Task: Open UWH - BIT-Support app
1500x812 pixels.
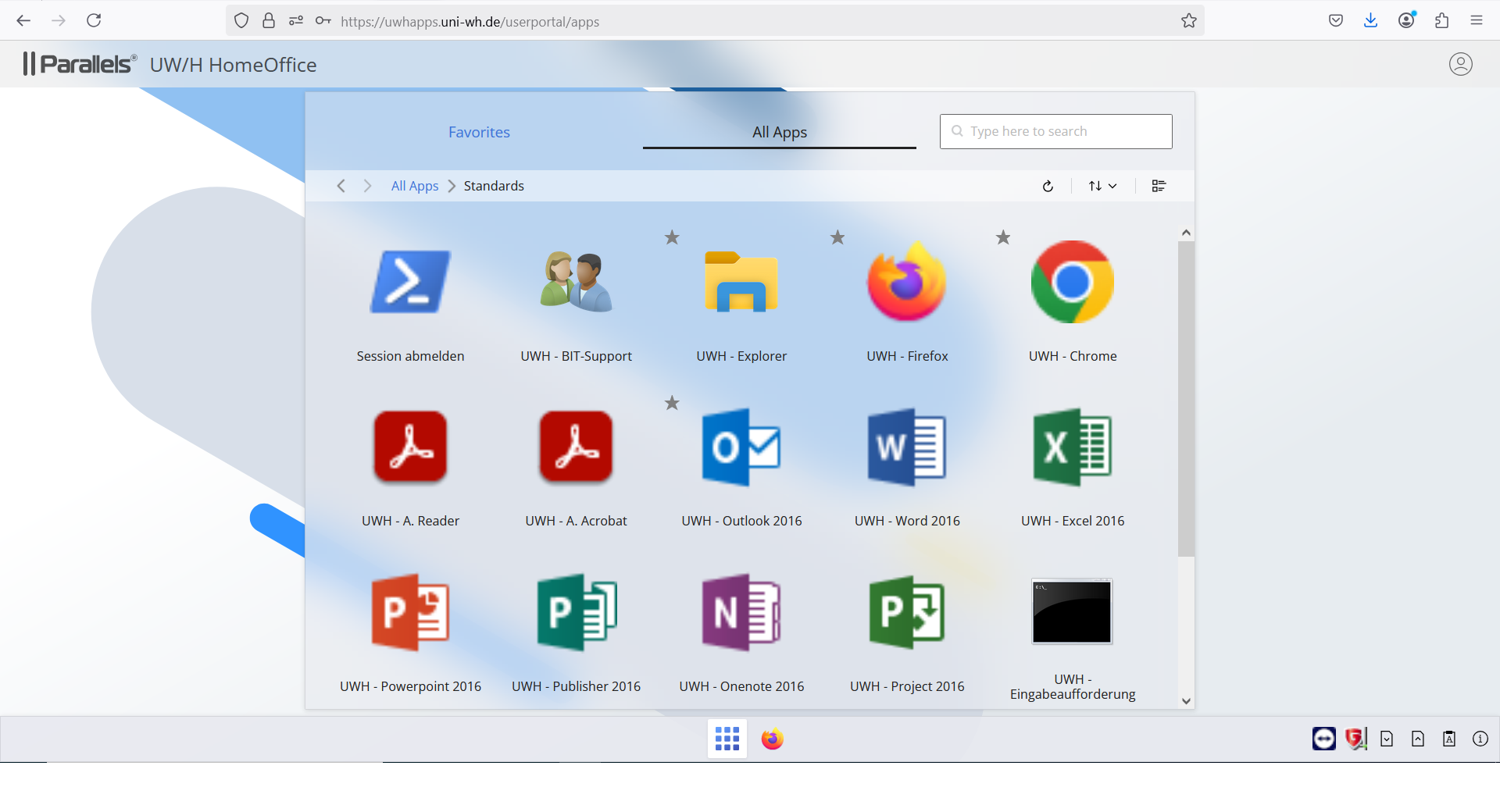Action: coord(576,282)
